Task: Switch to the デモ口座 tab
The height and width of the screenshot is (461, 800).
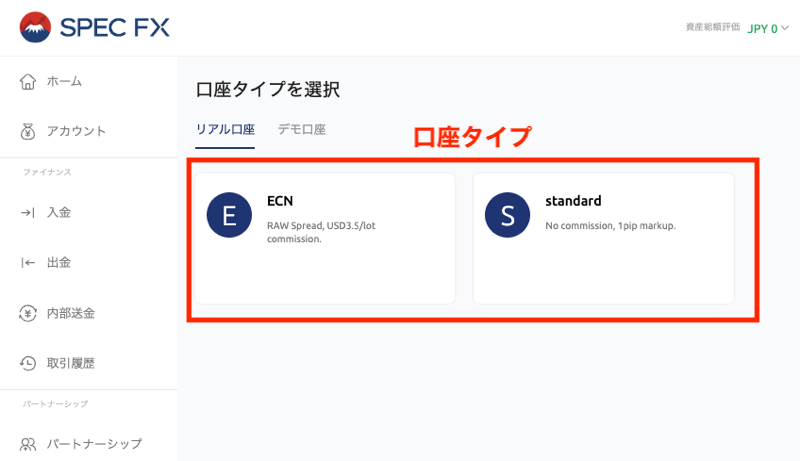Action: click(x=301, y=129)
